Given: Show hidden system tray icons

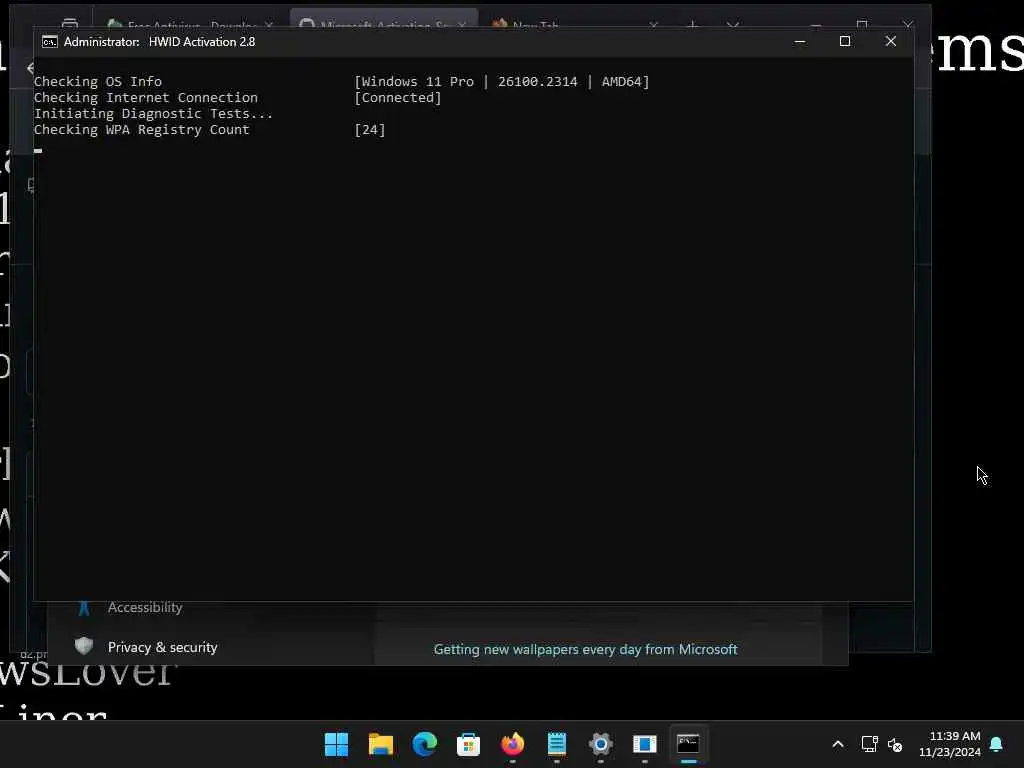Looking at the screenshot, I should (x=838, y=744).
